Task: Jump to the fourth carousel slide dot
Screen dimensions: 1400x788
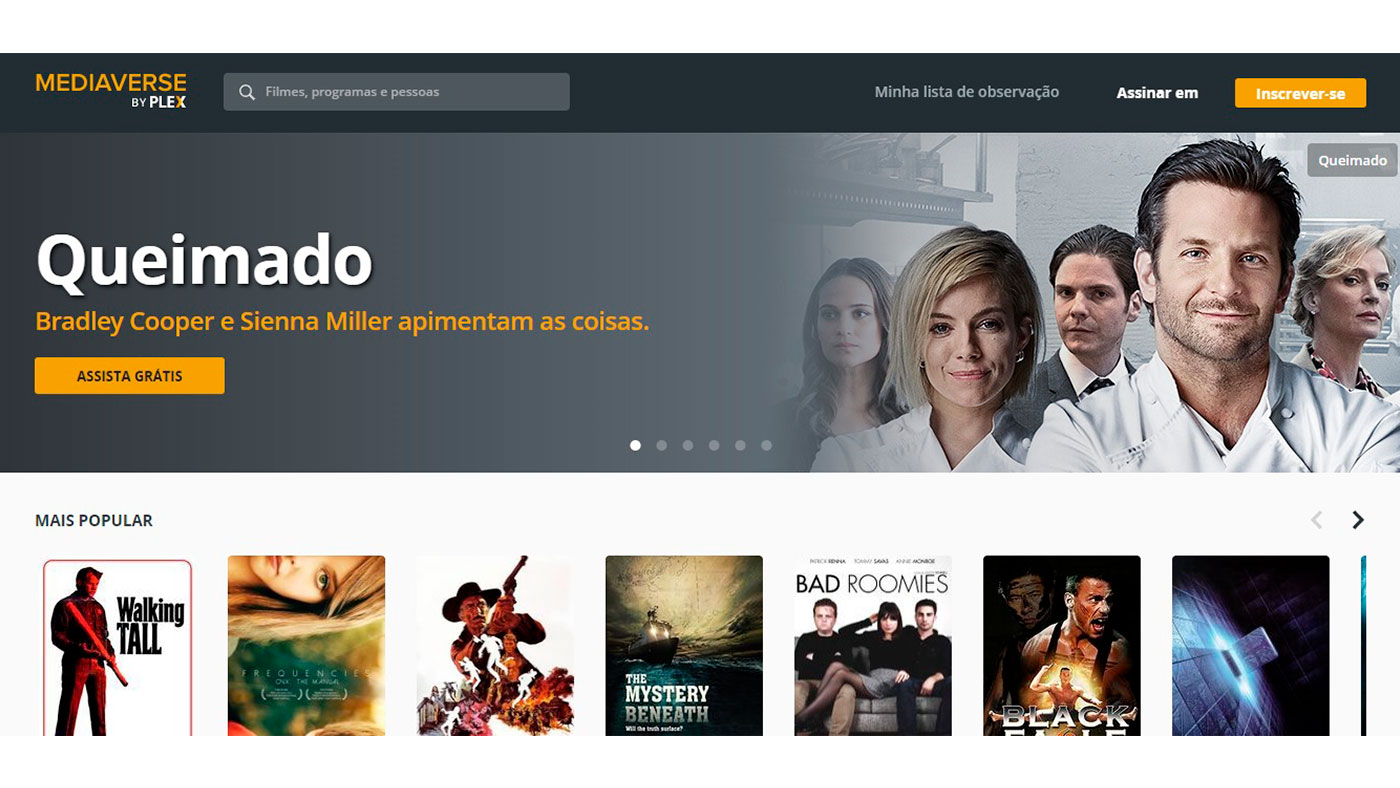Action: pos(714,445)
